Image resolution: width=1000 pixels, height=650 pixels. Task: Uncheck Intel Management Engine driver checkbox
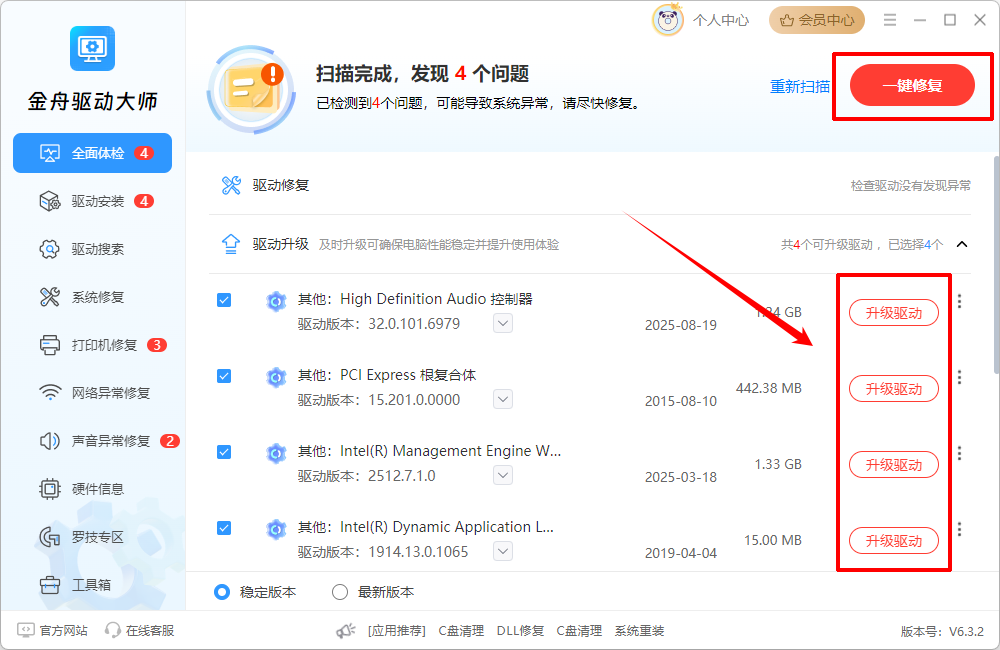(x=224, y=452)
